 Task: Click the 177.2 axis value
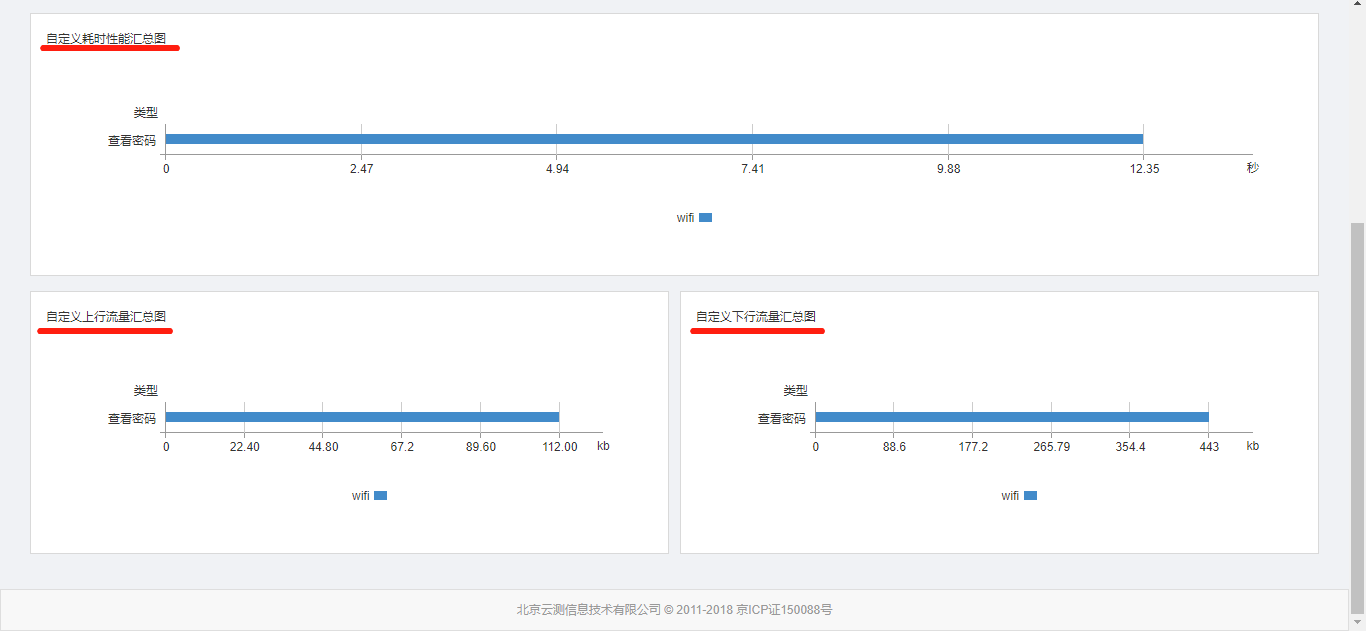973,447
